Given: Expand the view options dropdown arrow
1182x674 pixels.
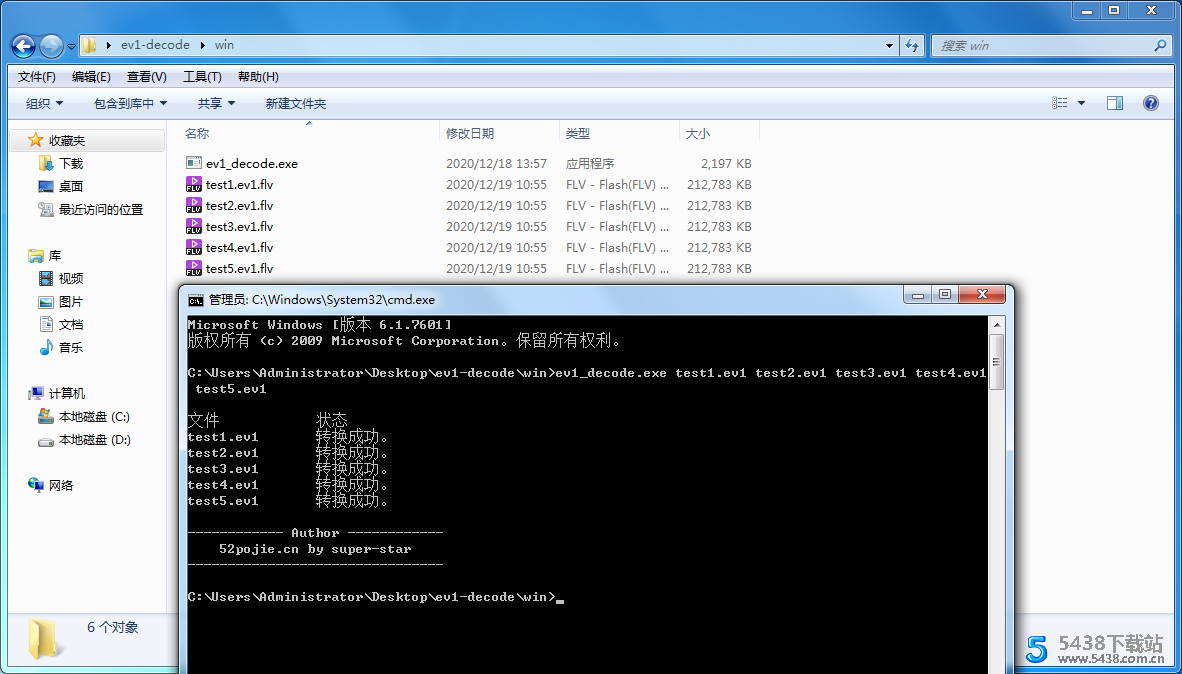Looking at the screenshot, I should pyautogui.click(x=1081, y=103).
